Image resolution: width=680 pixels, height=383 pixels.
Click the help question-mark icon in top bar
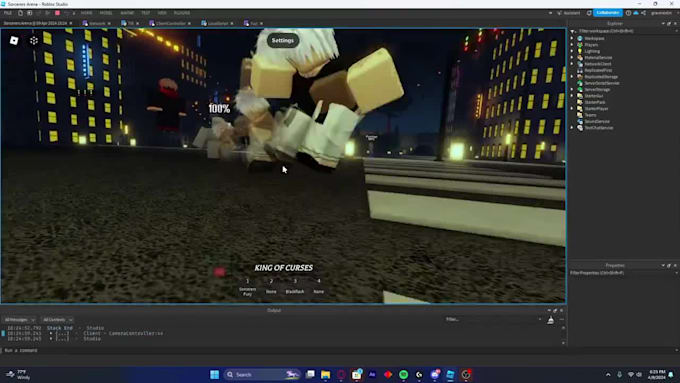point(628,13)
